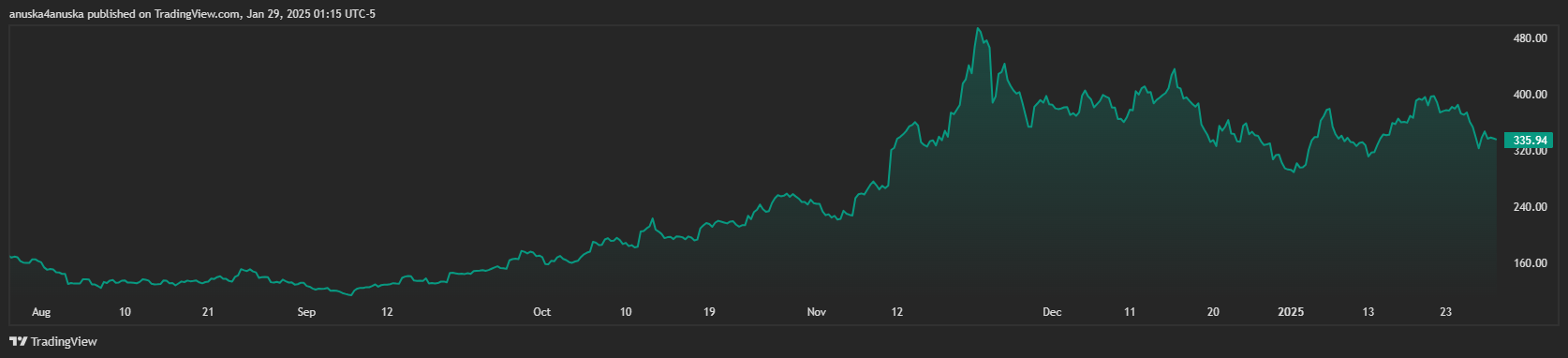
Task: Click the Dec label on time axis
Action: click(1052, 312)
